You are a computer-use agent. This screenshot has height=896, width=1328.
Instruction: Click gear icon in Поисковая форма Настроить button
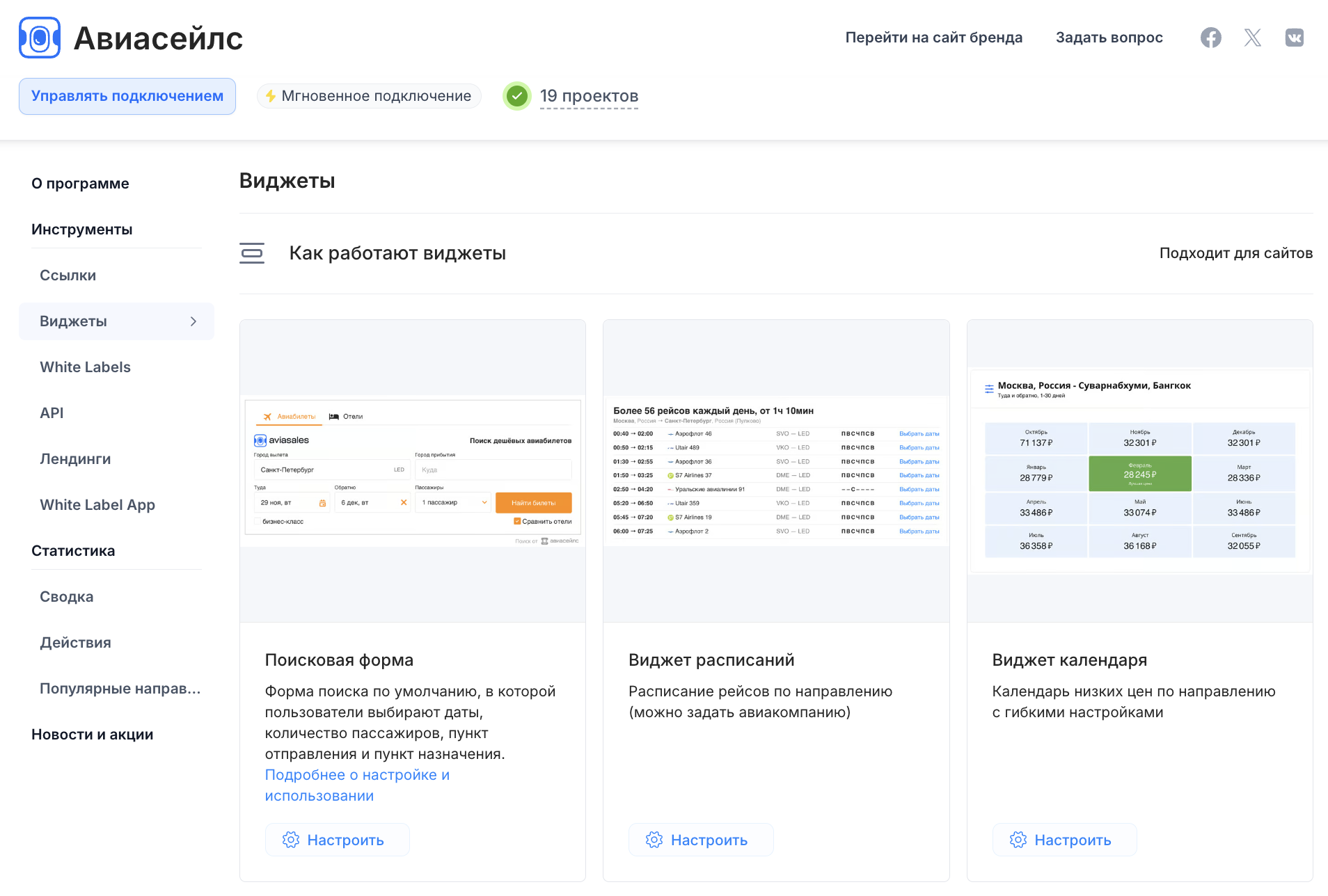[x=291, y=840]
